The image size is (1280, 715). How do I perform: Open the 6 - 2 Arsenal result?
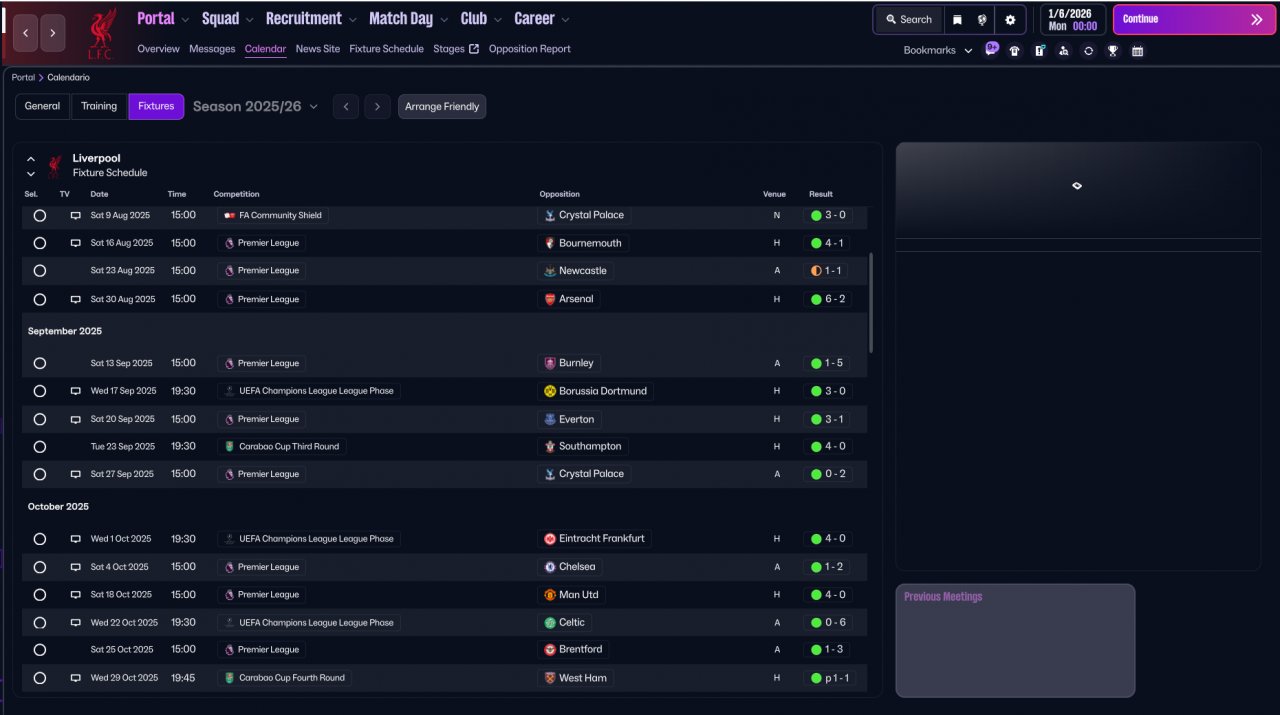(827, 299)
